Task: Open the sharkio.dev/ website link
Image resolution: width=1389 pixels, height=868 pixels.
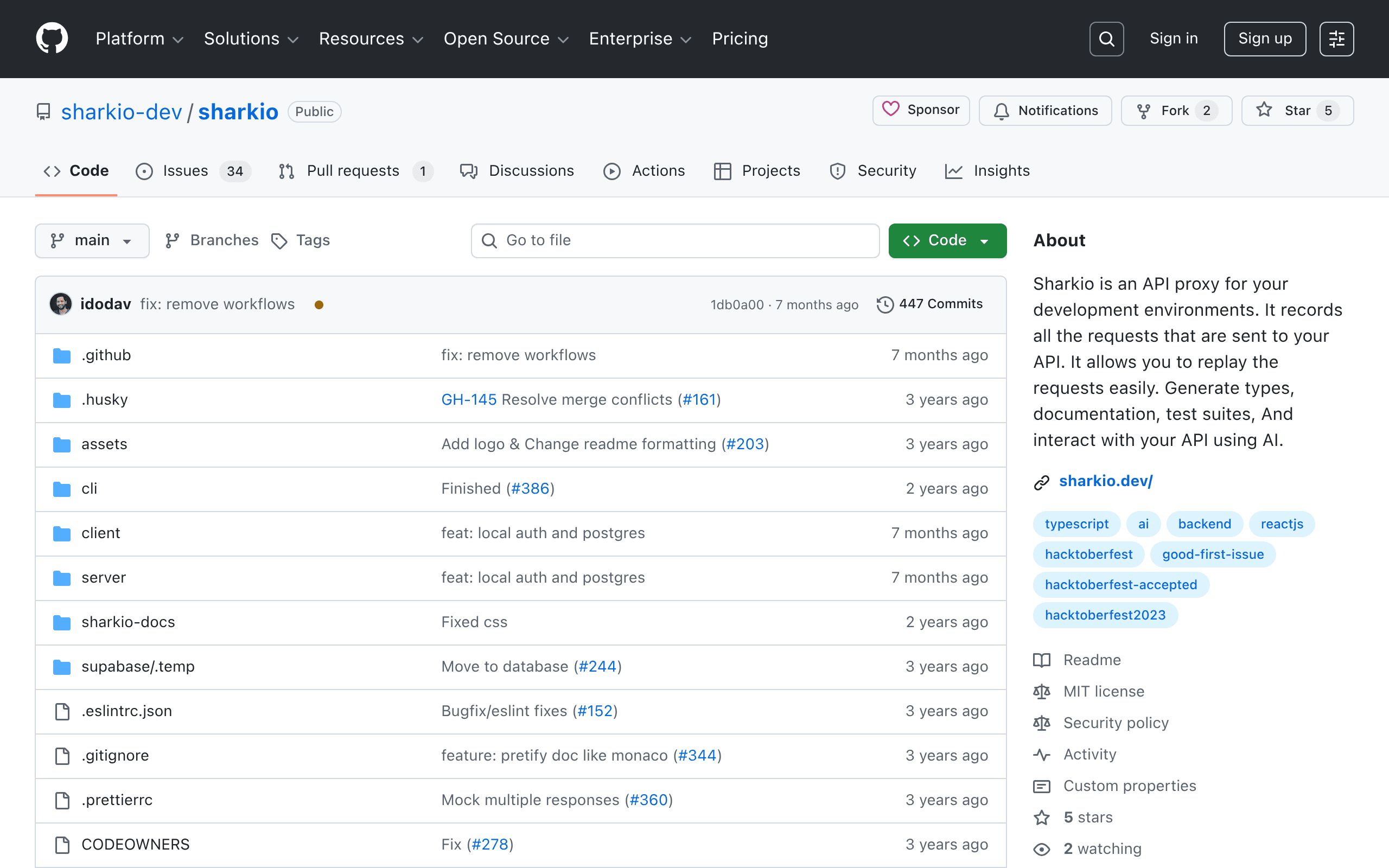Action: point(1105,481)
